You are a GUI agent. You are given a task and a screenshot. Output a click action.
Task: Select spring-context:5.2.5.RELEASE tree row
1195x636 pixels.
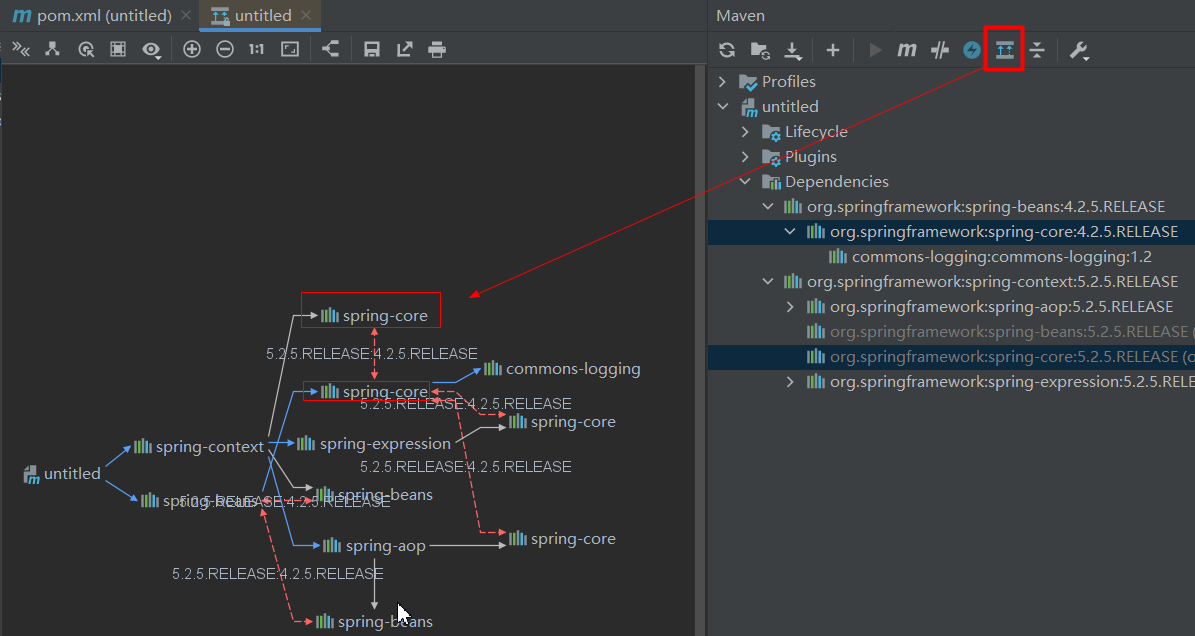pyautogui.click(x=951, y=282)
